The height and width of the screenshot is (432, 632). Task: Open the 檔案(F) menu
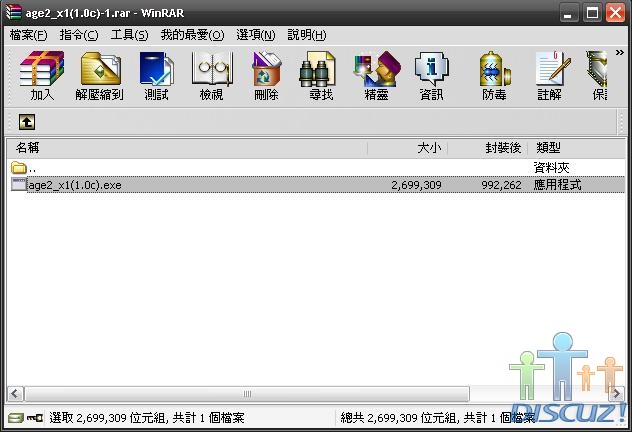(x=28, y=35)
